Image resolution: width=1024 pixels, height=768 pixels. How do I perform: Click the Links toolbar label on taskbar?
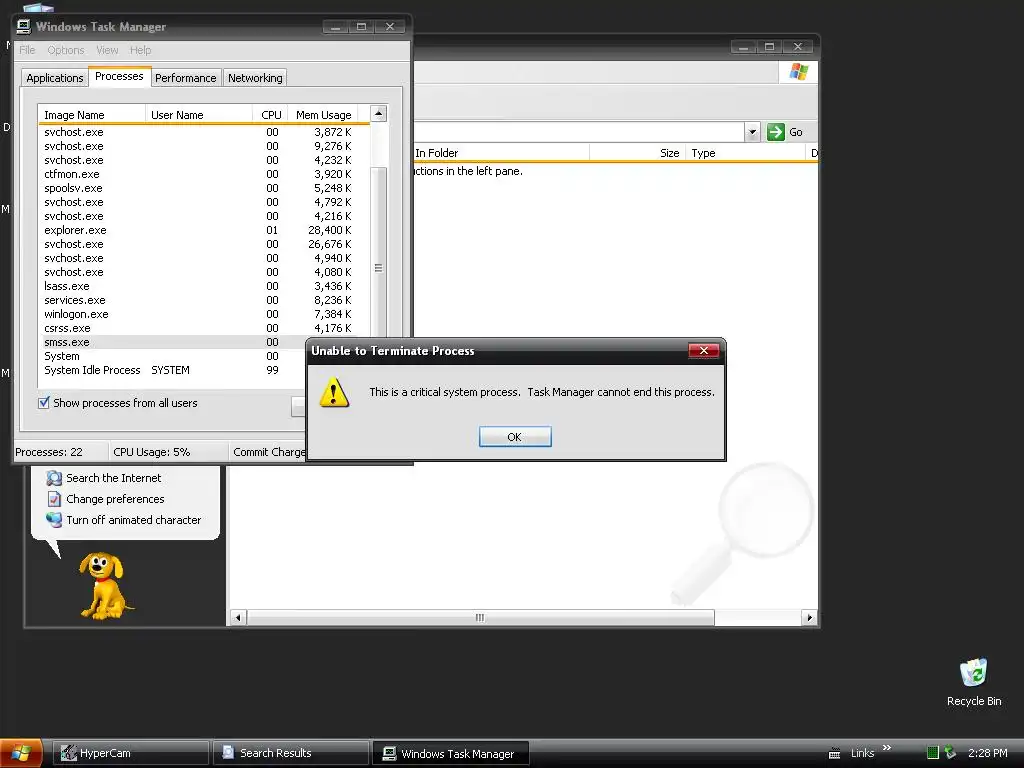[x=862, y=753]
